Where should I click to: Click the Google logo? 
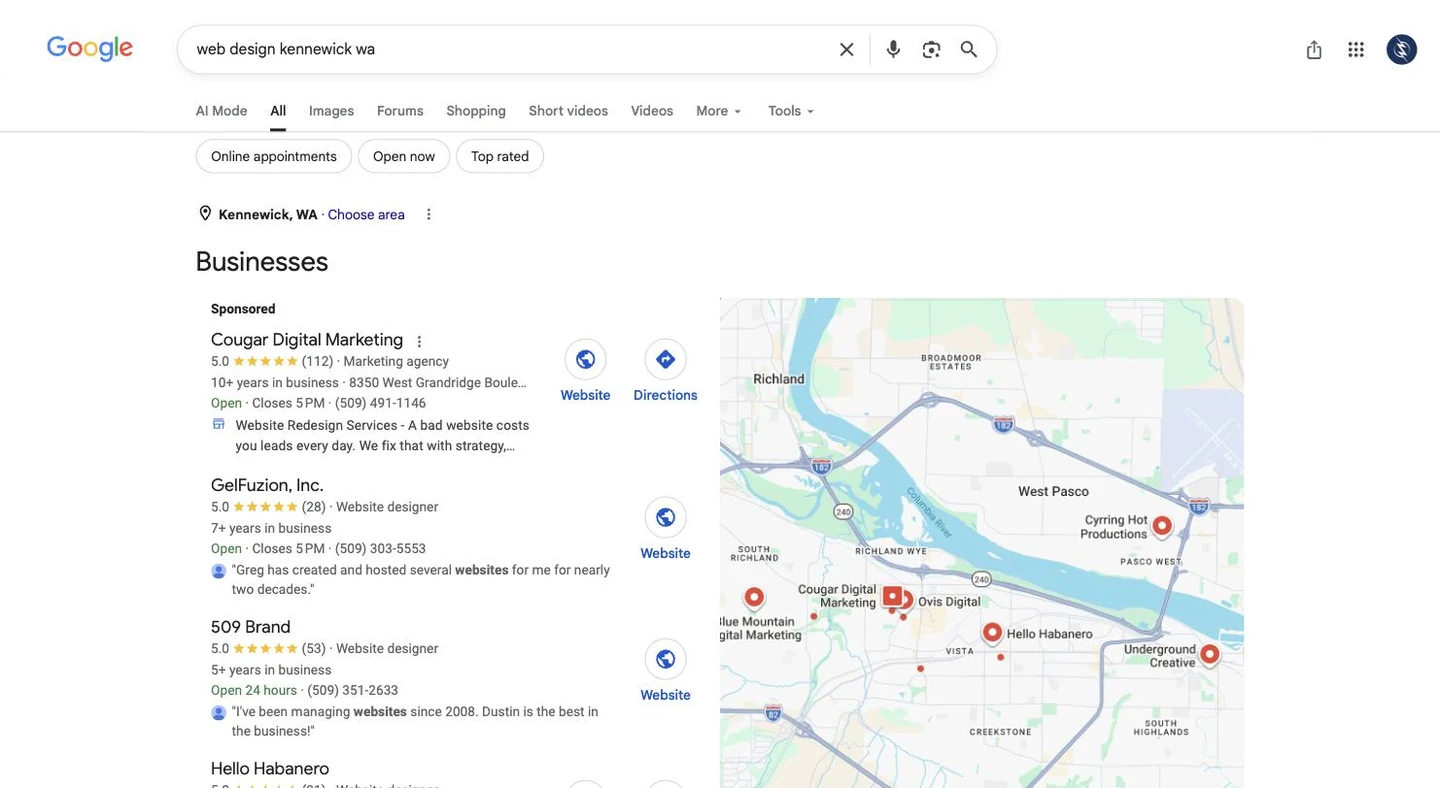point(90,48)
